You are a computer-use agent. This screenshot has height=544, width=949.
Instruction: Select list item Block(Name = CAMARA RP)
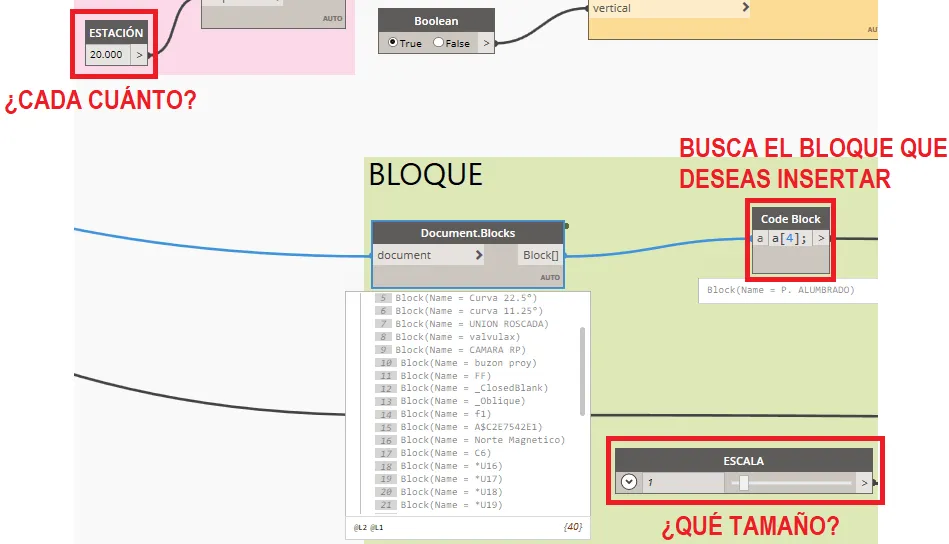461,350
